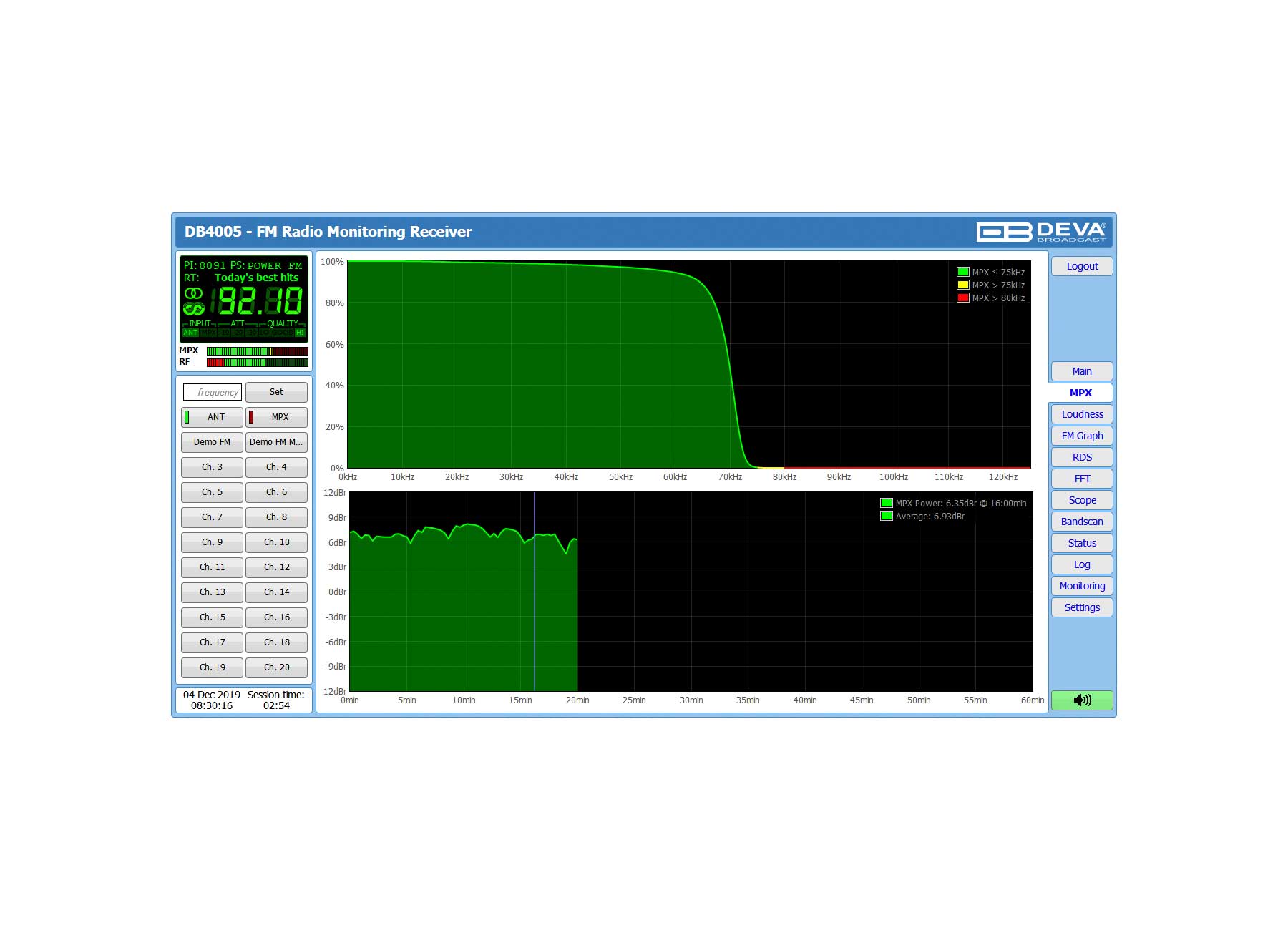Select preset Ch. 18
Image resolution: width=1288 pixels, height=930 pixels.
pyautogui.click(x=276, y=642)
